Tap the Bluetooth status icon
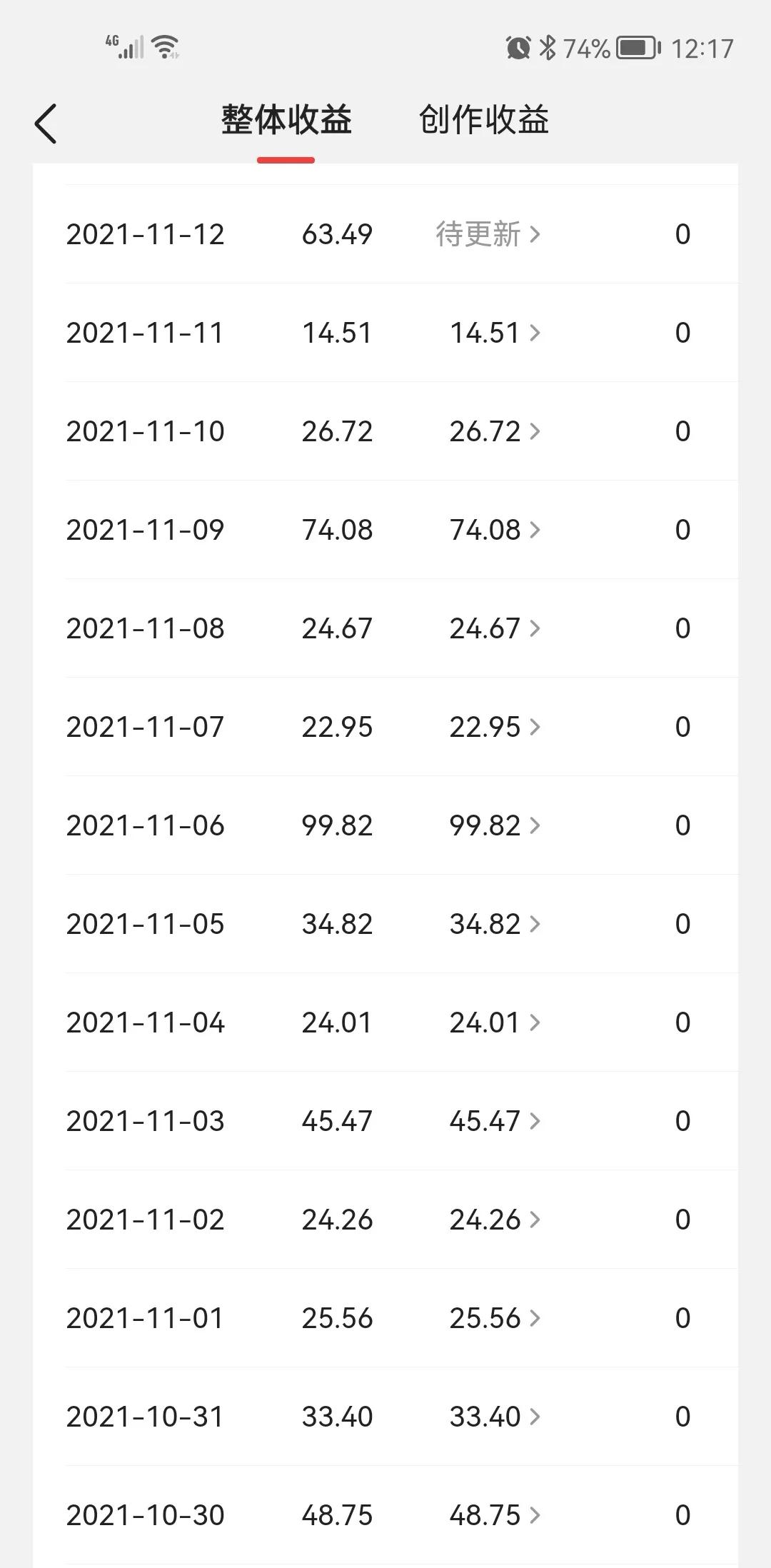The image size is (771, 1568). click(x=548, y=48)
